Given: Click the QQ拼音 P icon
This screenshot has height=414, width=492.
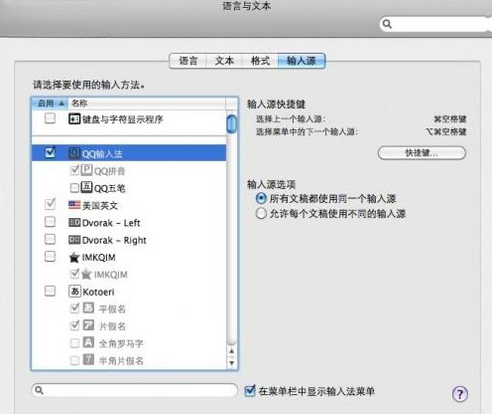Looking at the screenshot, I should click(86, 170).
